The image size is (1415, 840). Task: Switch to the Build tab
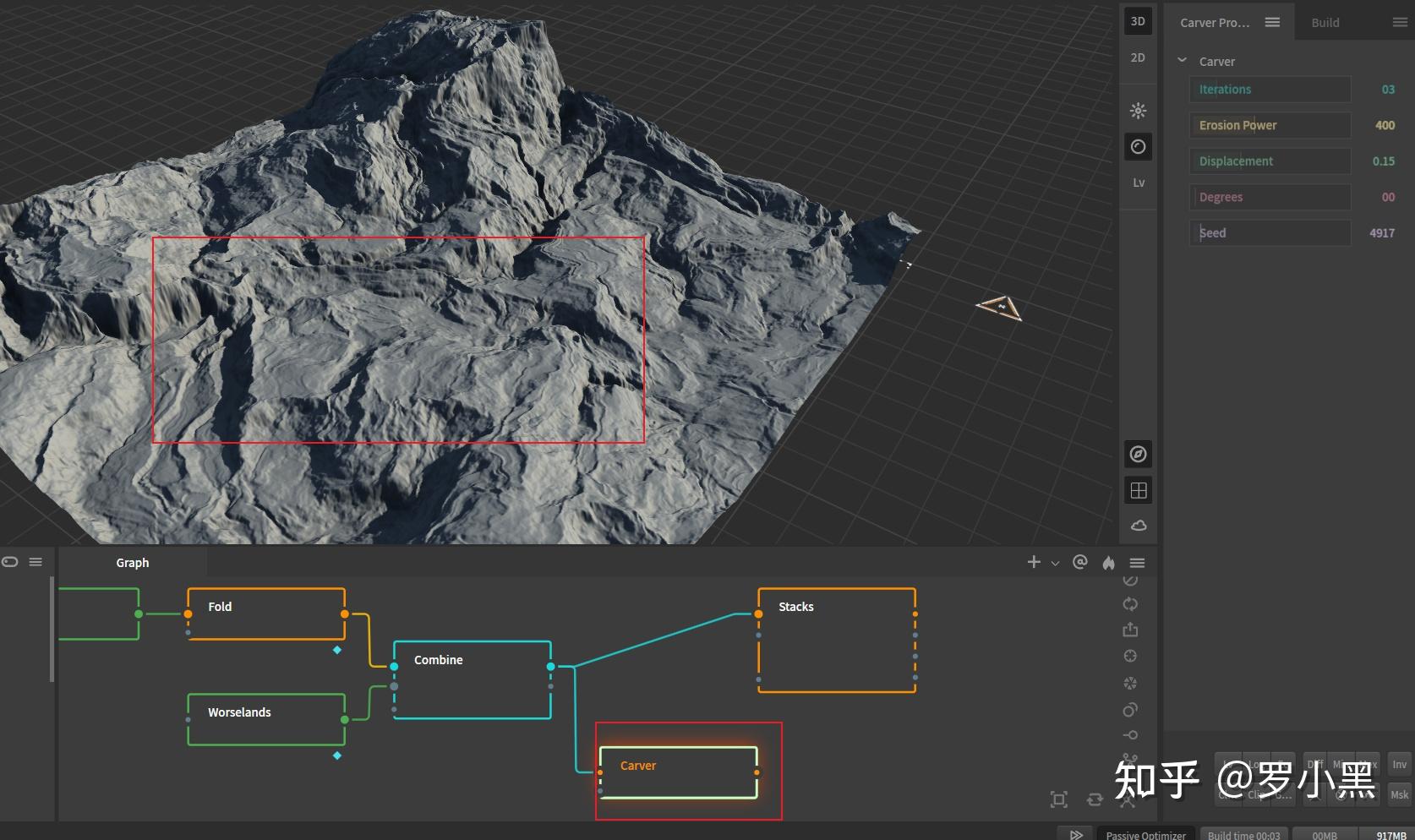tap(1325, 23)
